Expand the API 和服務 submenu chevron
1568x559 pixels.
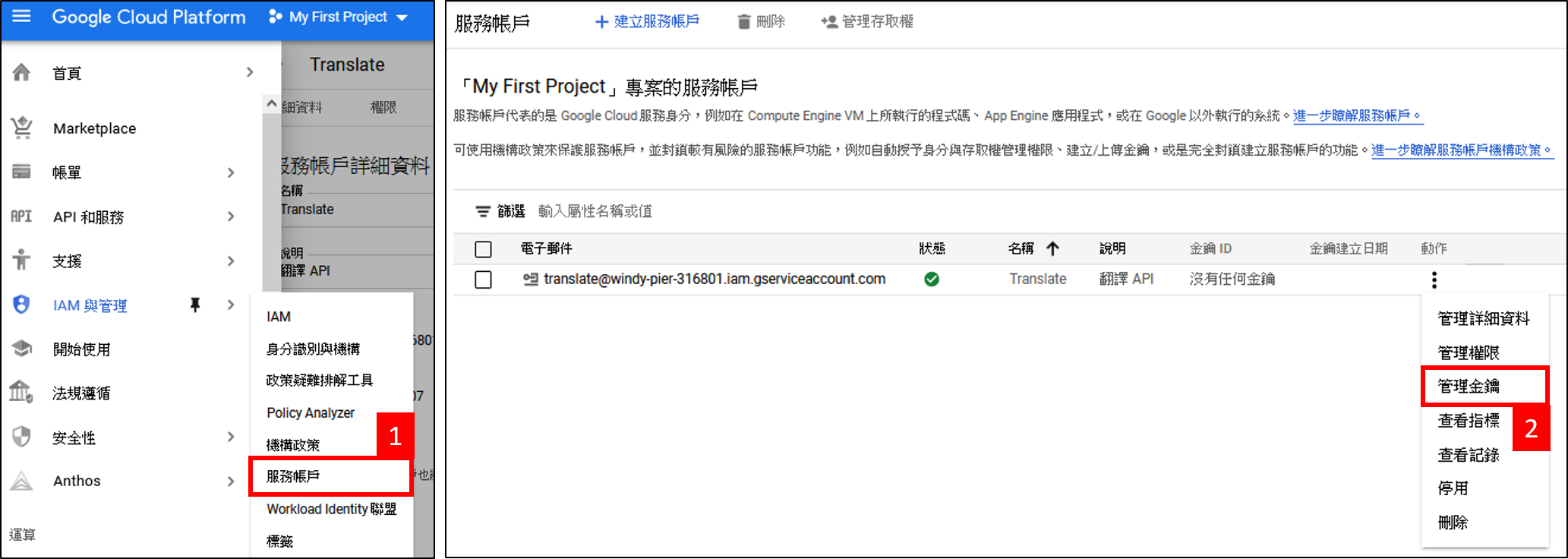231,216
